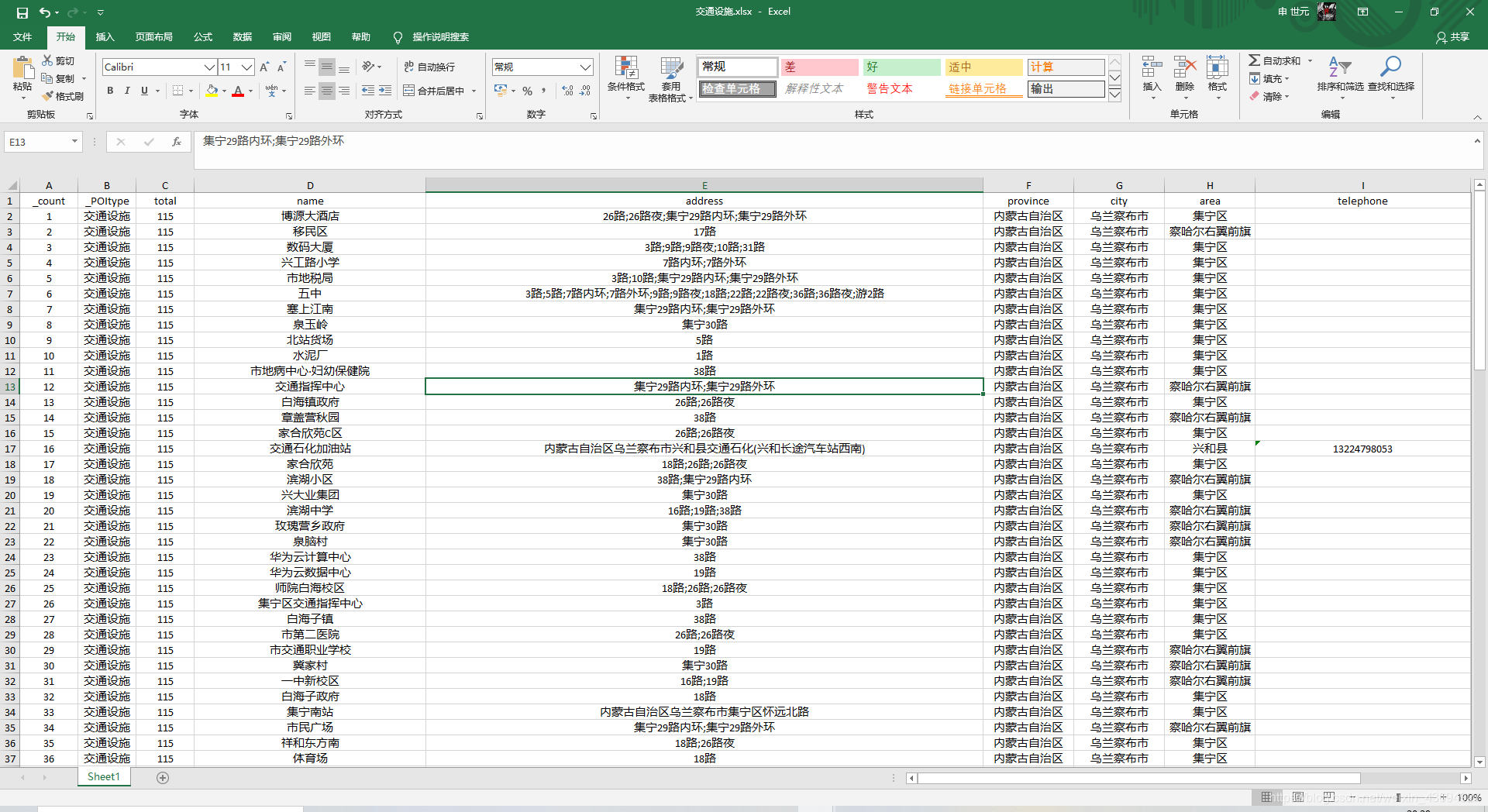Open the Name Box E13 dropdown
Image resolution: width=1488 pixels, height=812 pixels.
tap(74, 142)
